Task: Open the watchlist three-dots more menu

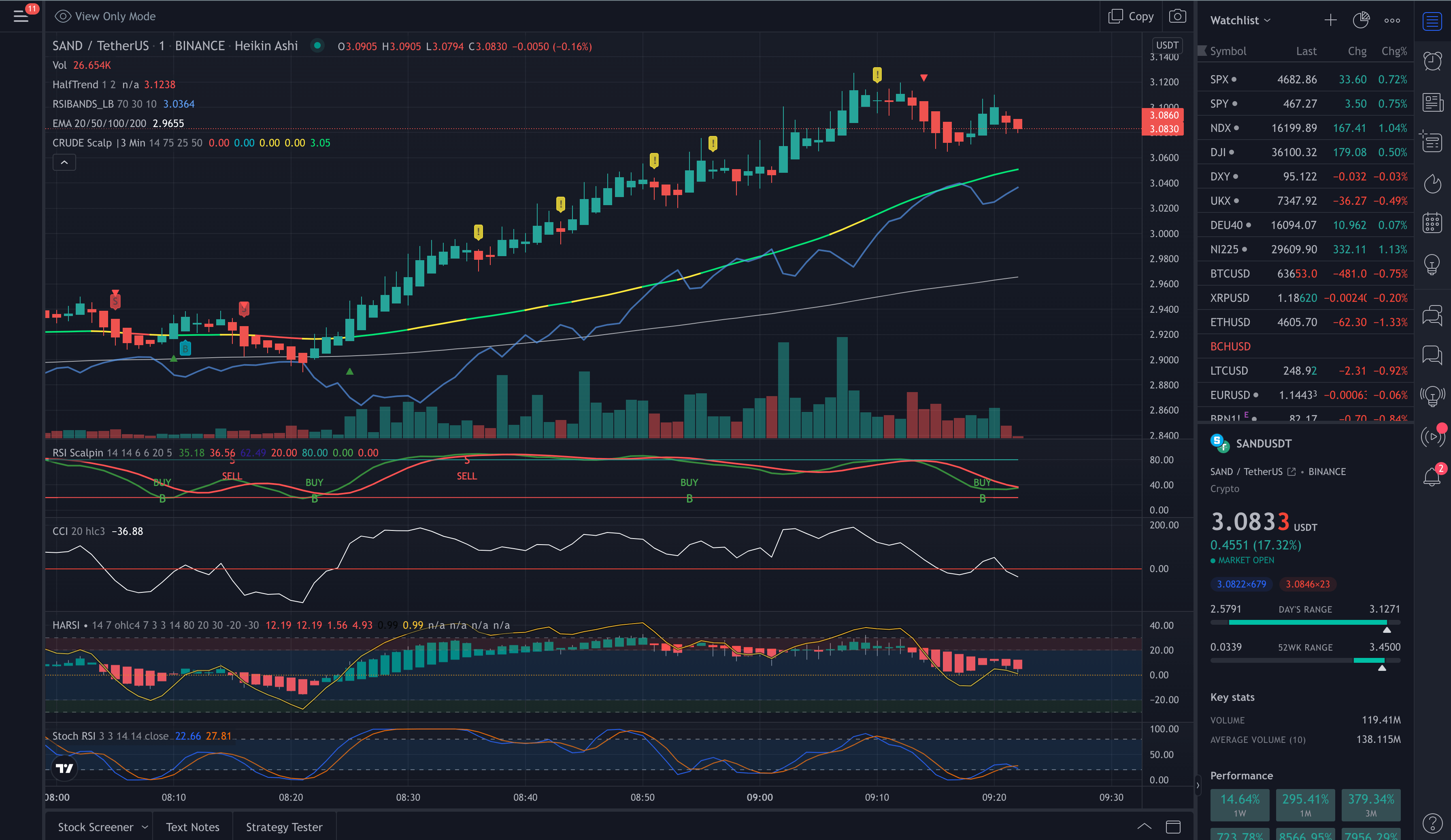Action: 1392,20
